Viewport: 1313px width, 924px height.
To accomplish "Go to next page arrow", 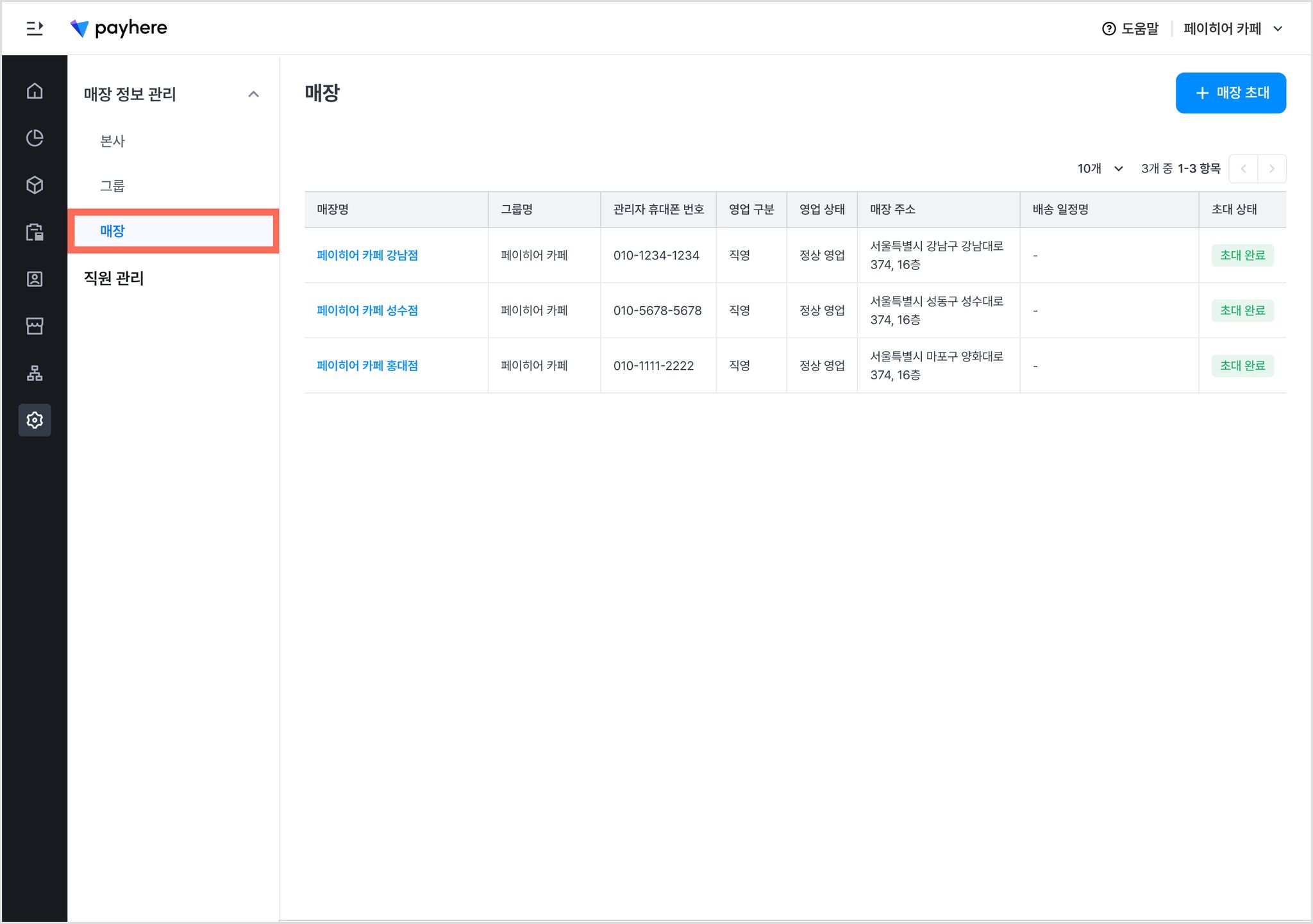I will (x=1272, y=169).
